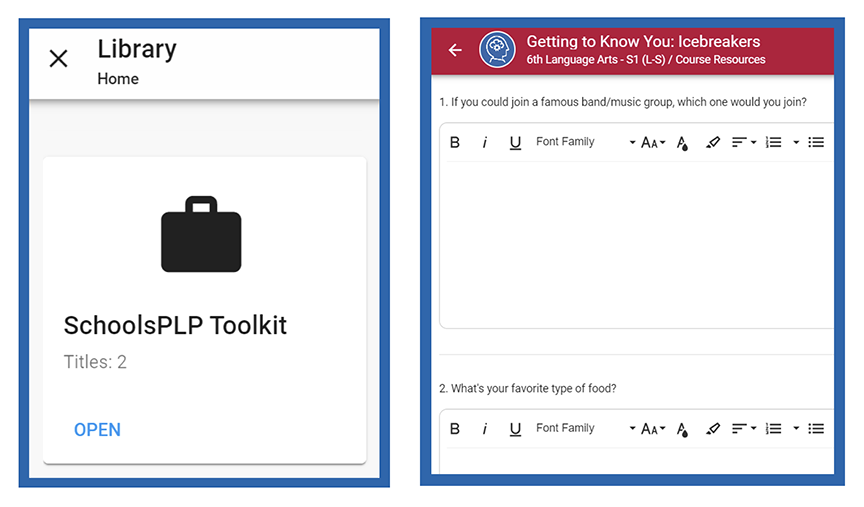
Task: Insert bulleted list in question 2 editor
Action: tap(816, 429)
